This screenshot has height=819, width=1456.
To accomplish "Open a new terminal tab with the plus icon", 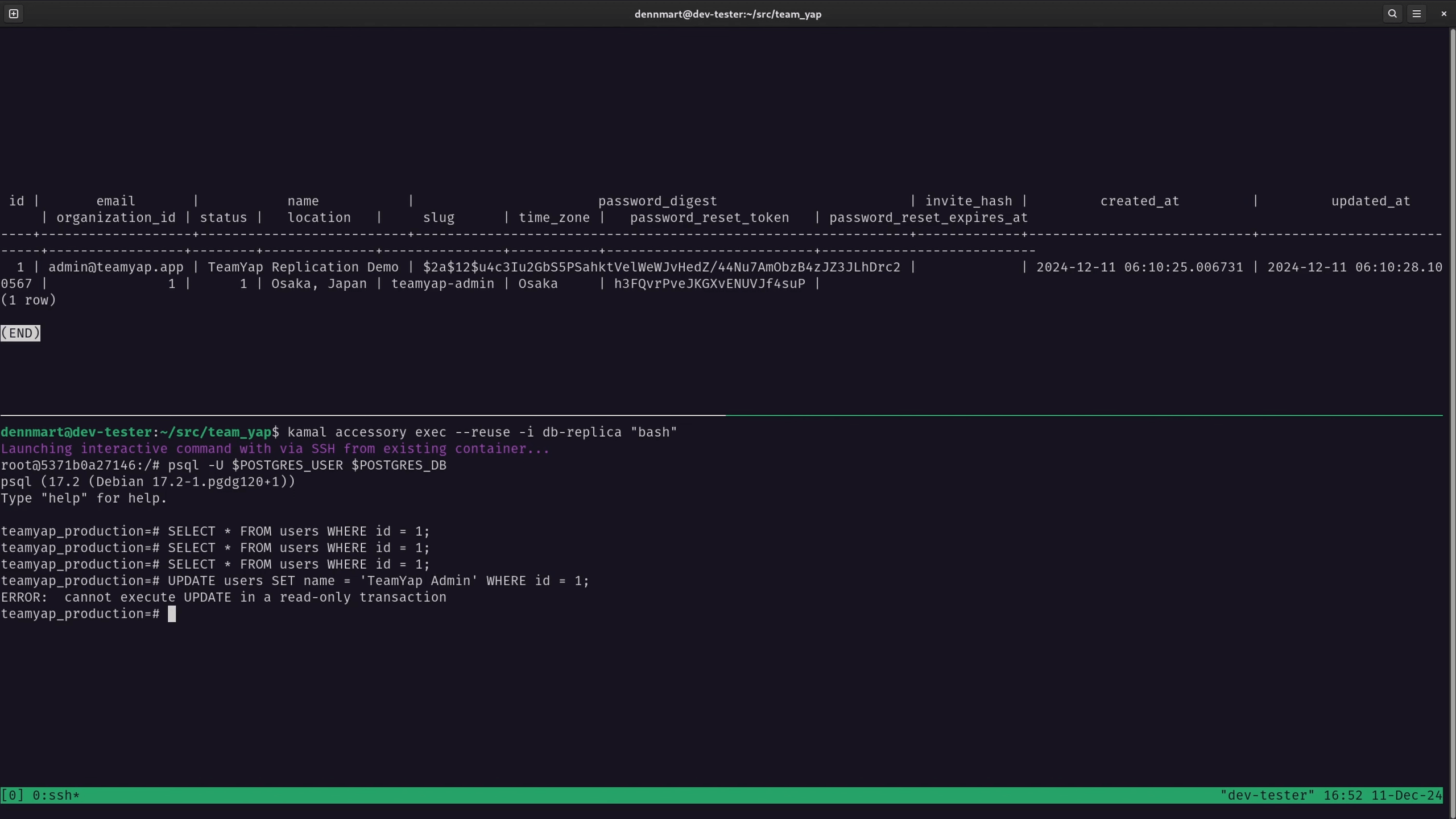I will tap(14, 14).
